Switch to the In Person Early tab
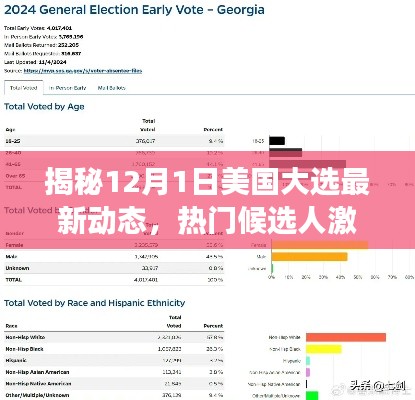Viewport: 415px width, 400px height. click(67, 88)
